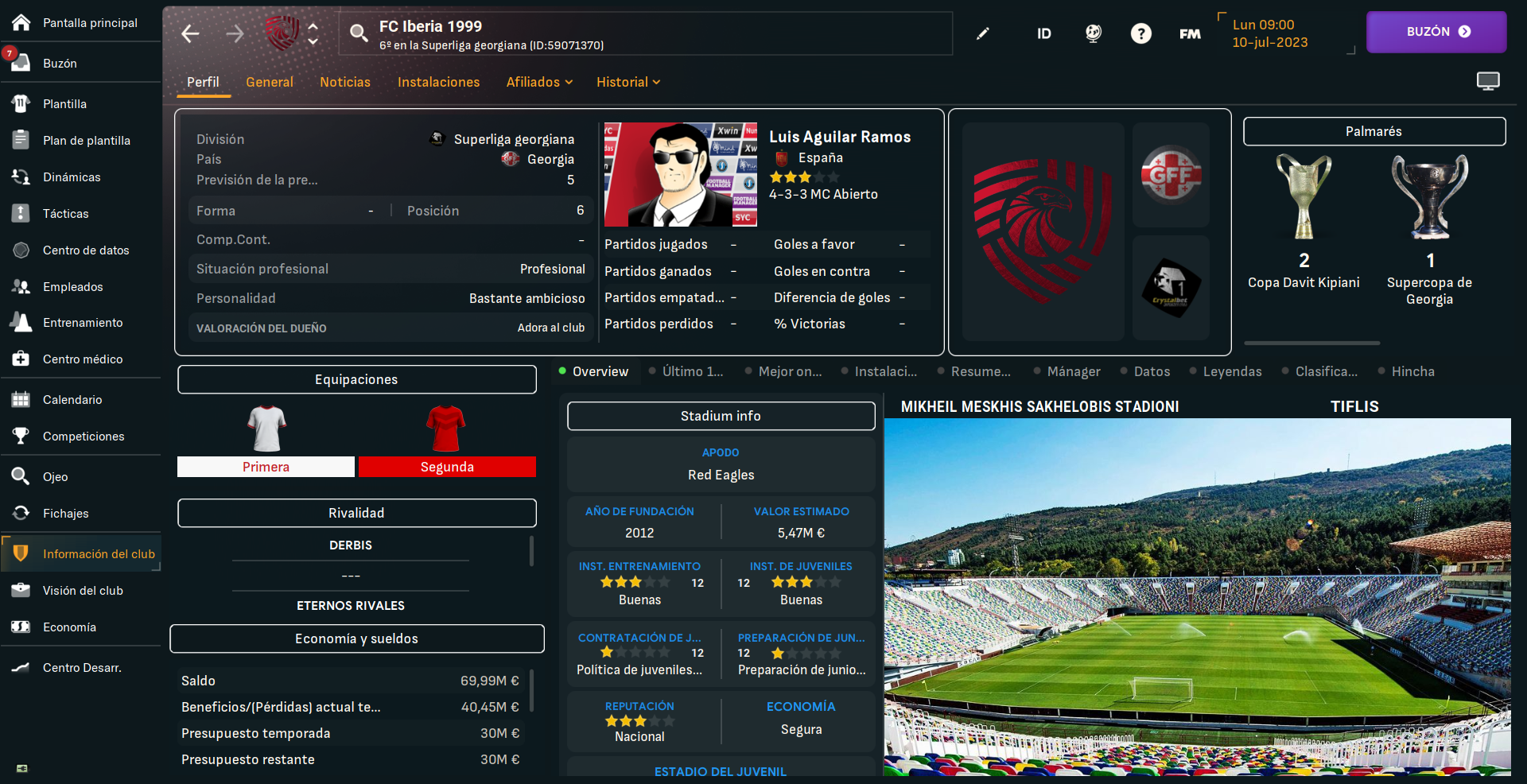1527x784 pixels.
Task: Select the Overview radio option
Action: point(593,371)
